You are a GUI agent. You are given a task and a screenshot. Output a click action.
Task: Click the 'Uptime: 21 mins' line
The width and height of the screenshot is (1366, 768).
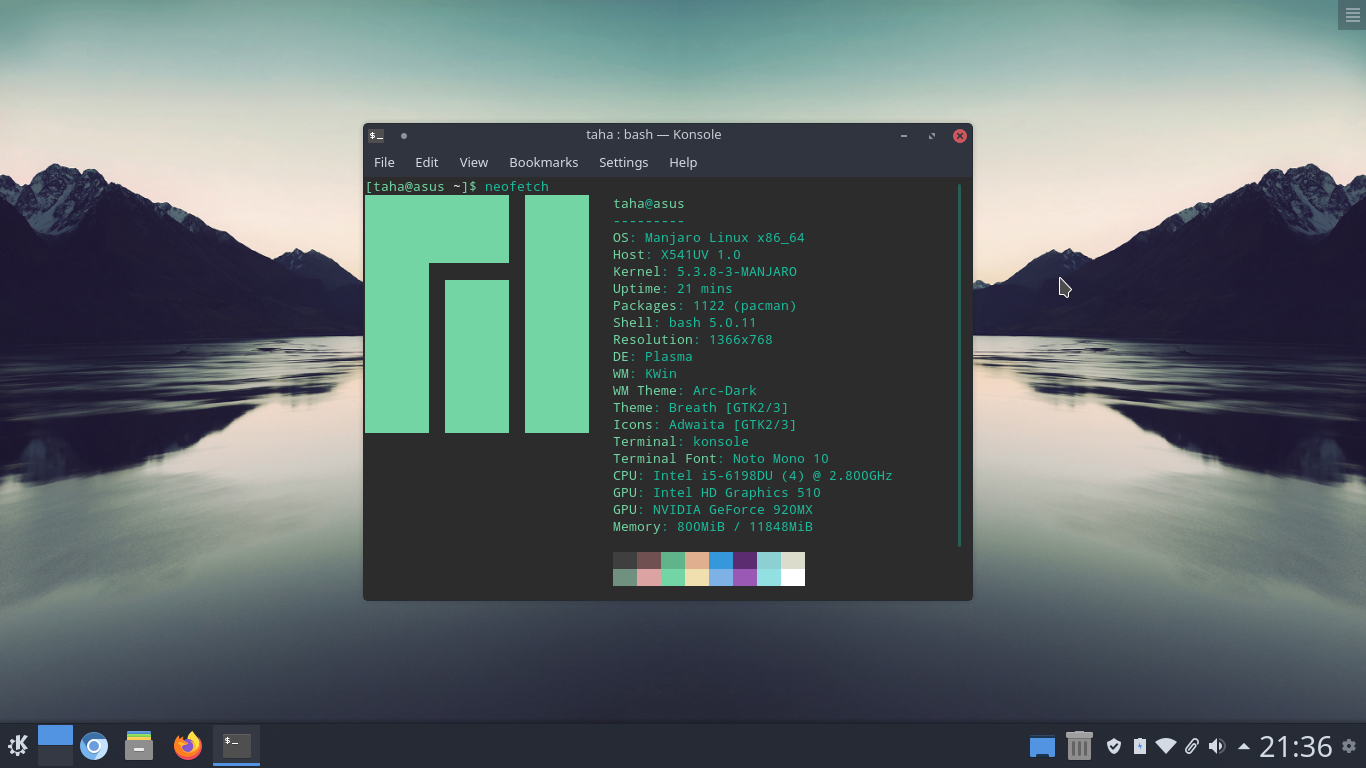point(673,289)
